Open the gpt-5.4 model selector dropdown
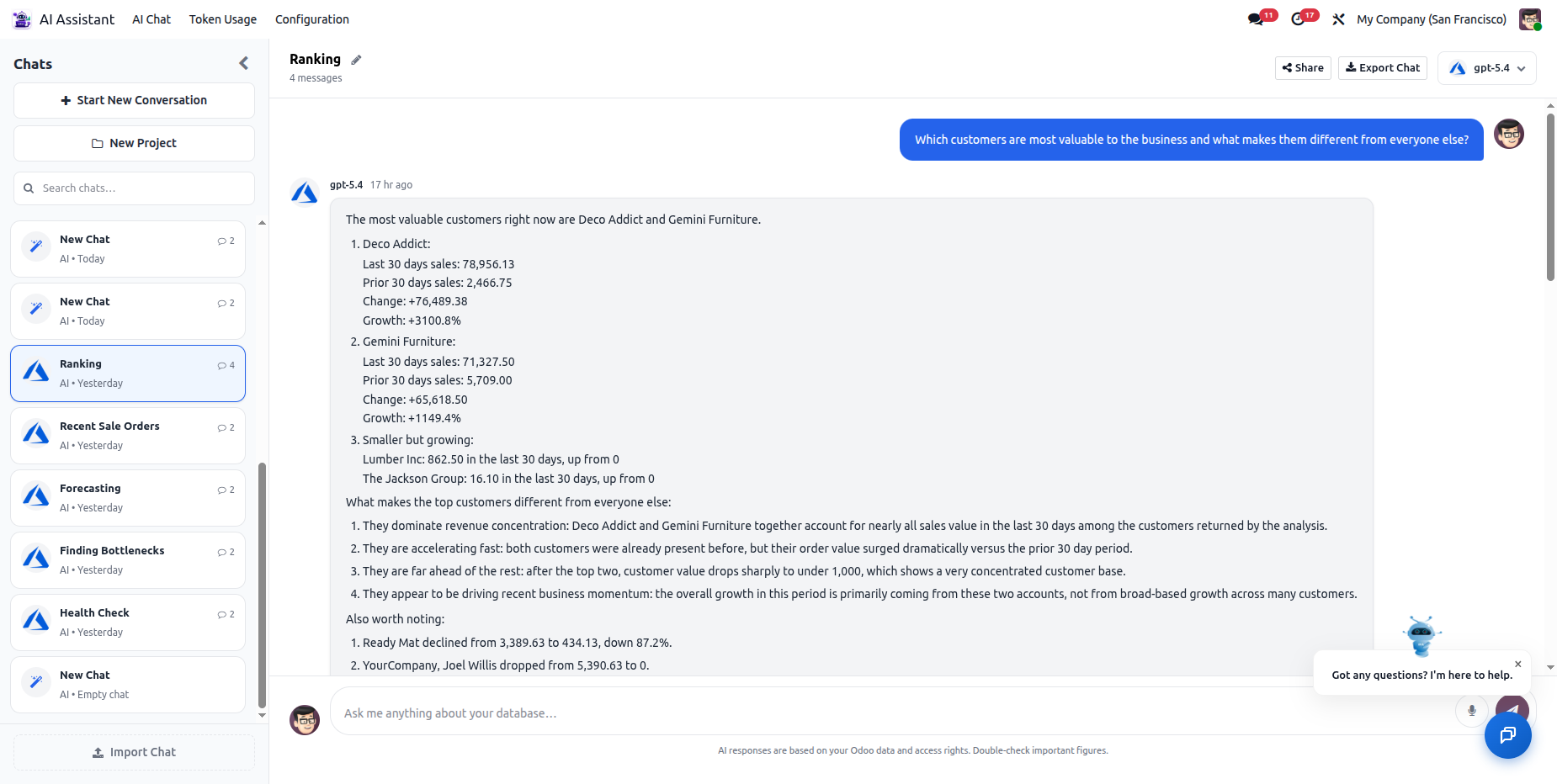This screenshot has width=1557, height=784. 1486,68
